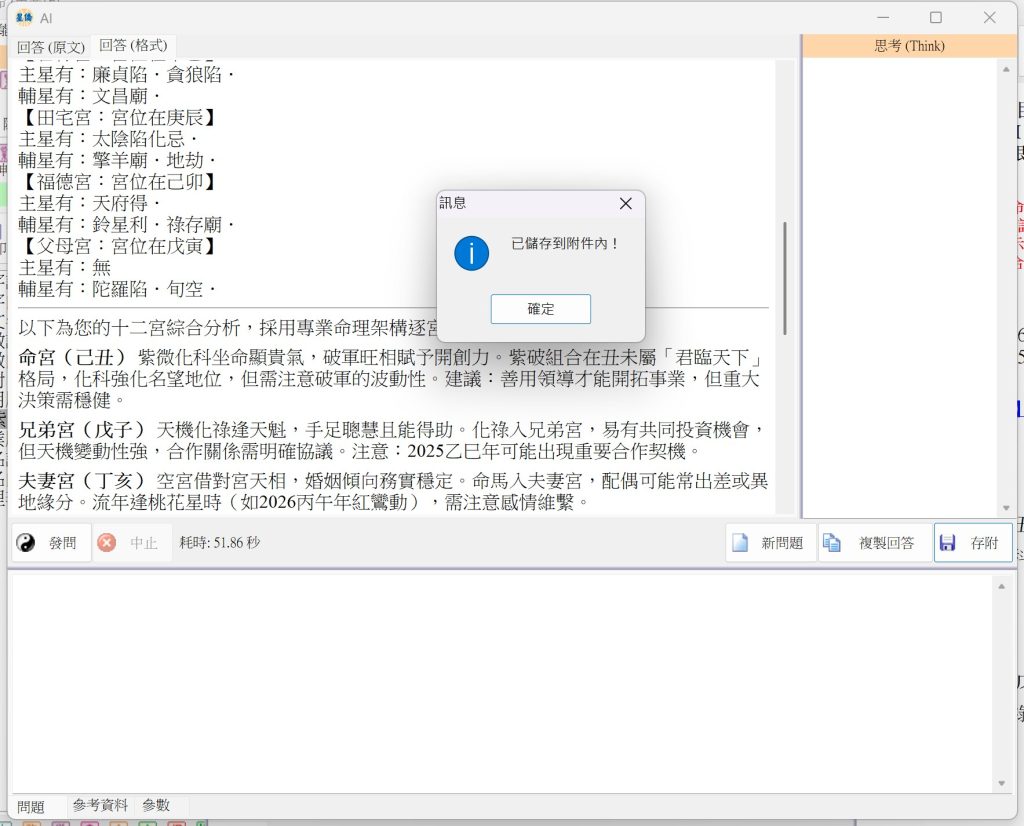Screen dimensions: 1024x826
Task: Click the question box scroll-up arrow
Action: [x=1001, y=586]
